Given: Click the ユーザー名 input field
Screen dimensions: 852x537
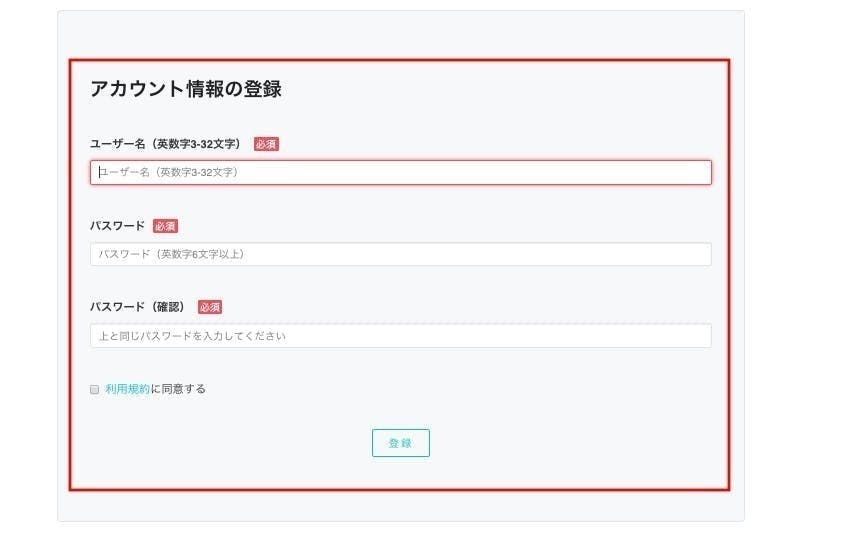Looking at the screenshot, I should 400,172.
